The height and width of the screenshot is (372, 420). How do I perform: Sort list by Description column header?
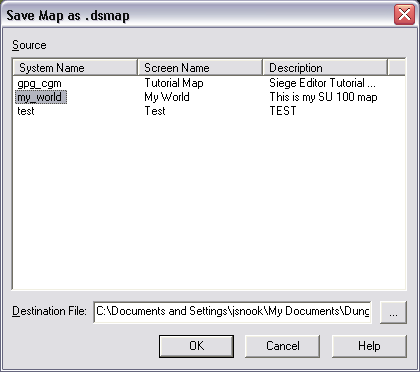(x=325, y=68)
